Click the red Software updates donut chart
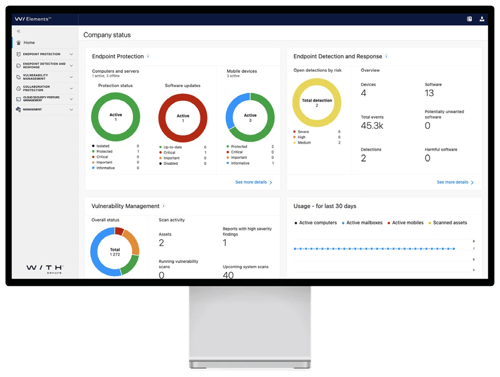 click(x=183, y=118)
